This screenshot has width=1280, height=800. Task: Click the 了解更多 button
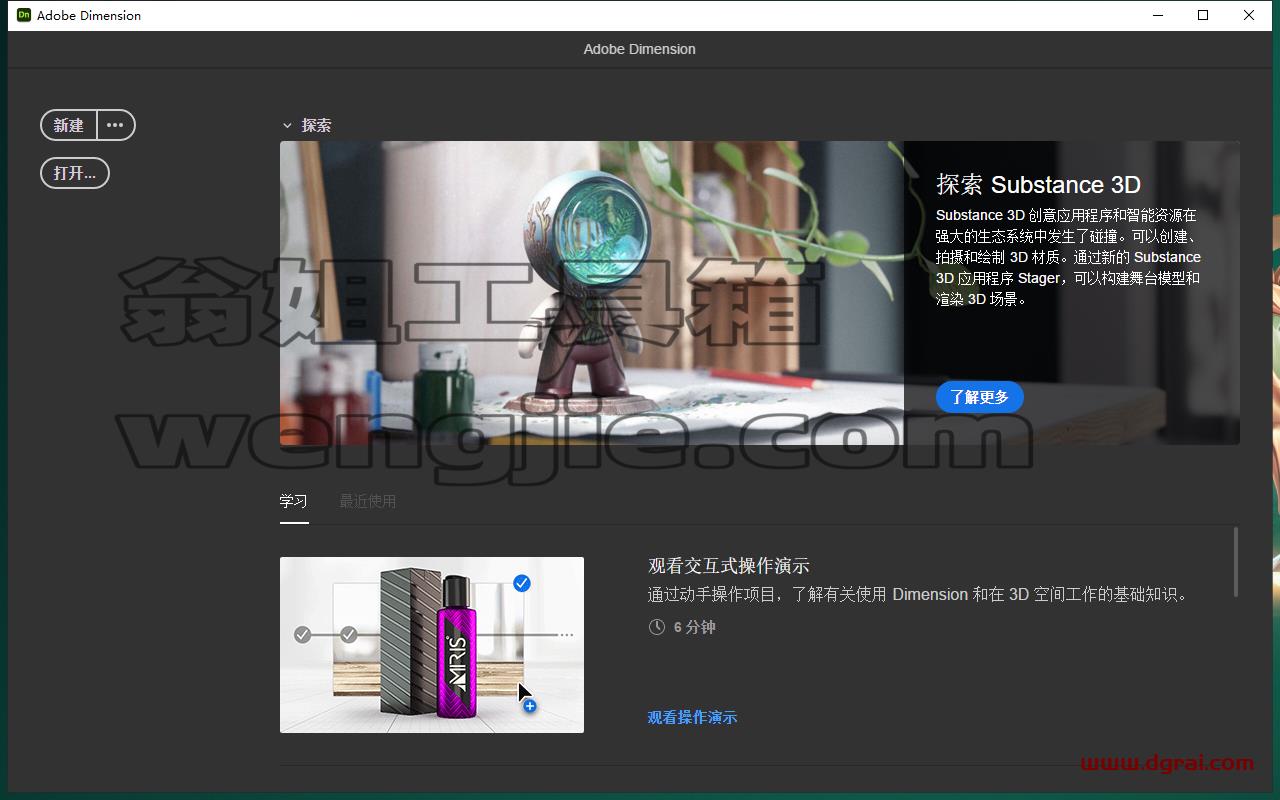pyautogui.click(x=980, y=397)
